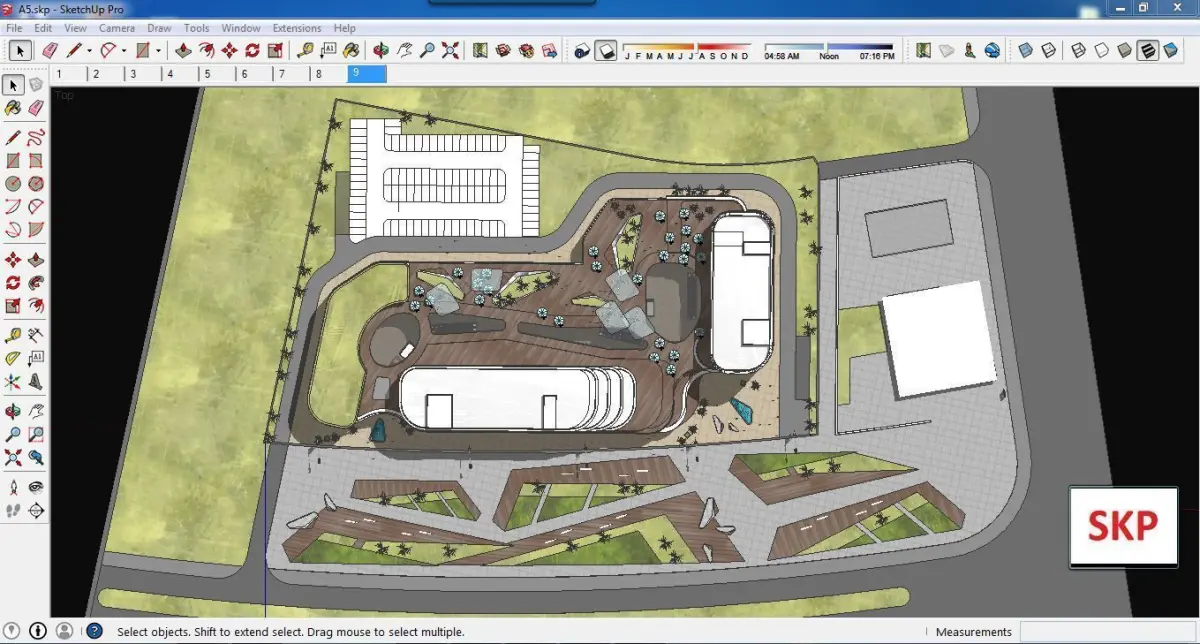Select the Paint Bucket tool in top toolbar
Screen dimensions: 1200x644
point(351,50)
